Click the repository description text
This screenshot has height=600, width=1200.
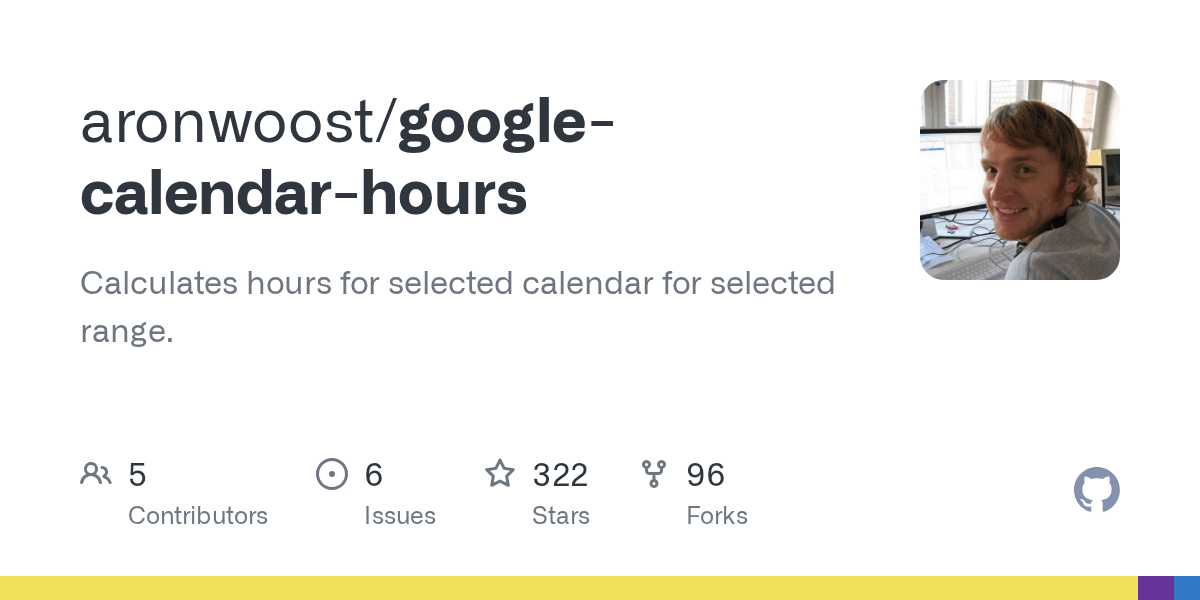458,307
